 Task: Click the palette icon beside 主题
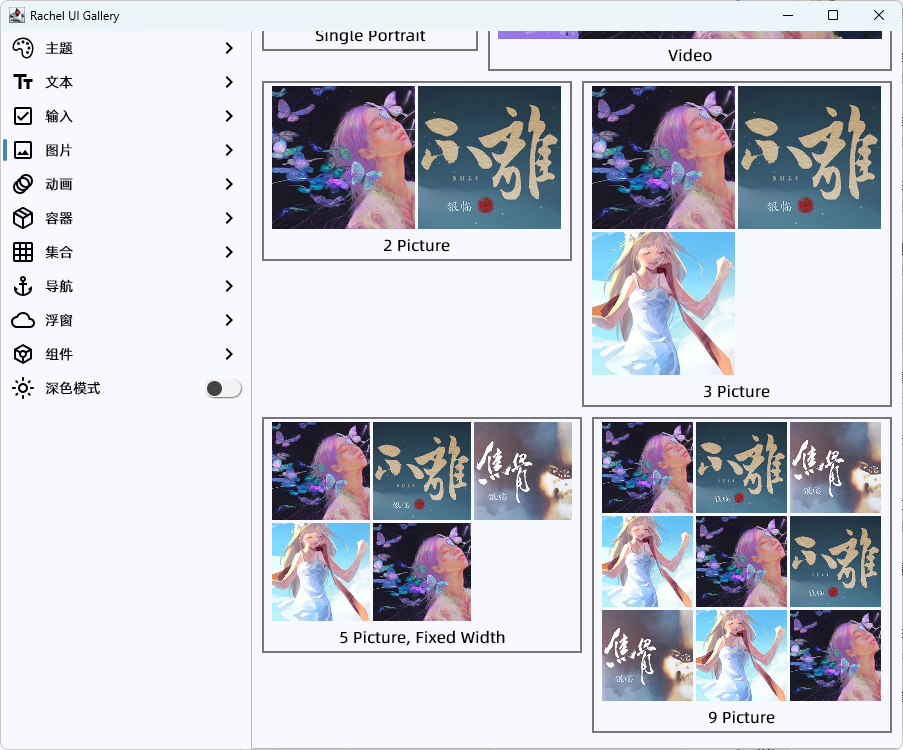pyautogui.click(x=23, y=48)
